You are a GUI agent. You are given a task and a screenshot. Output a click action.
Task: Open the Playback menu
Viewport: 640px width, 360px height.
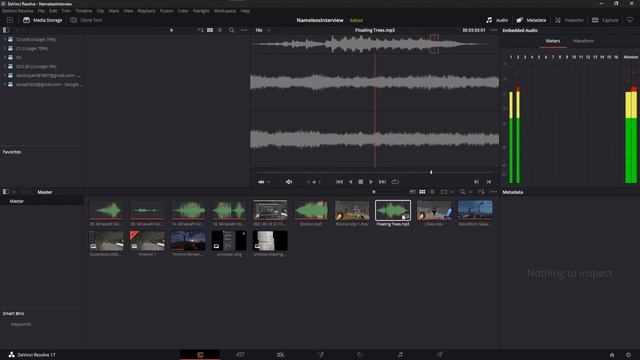[146, 11]
